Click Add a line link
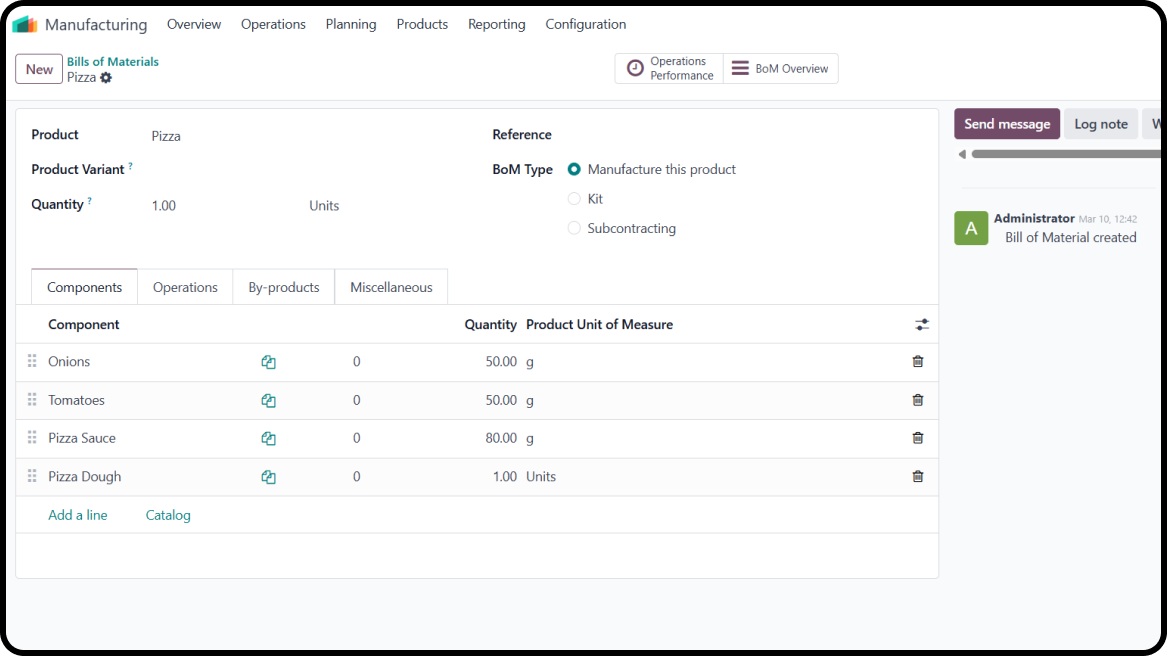1167x656 pixels. (x=78, y=515)
